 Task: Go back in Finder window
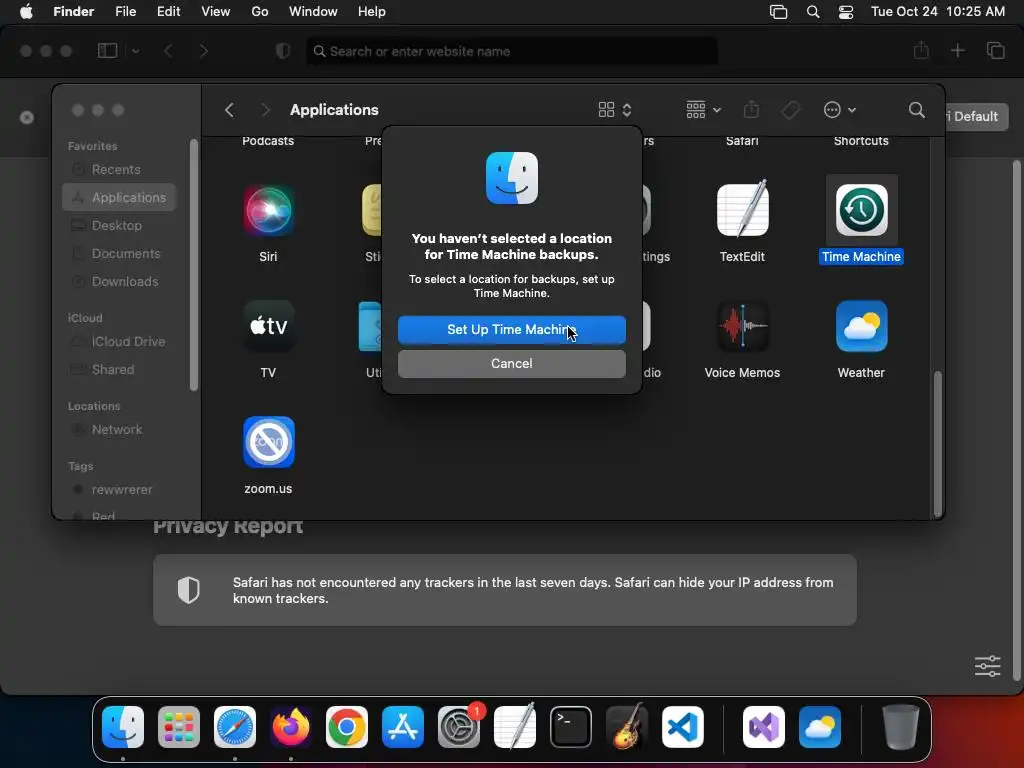[229, 110]
